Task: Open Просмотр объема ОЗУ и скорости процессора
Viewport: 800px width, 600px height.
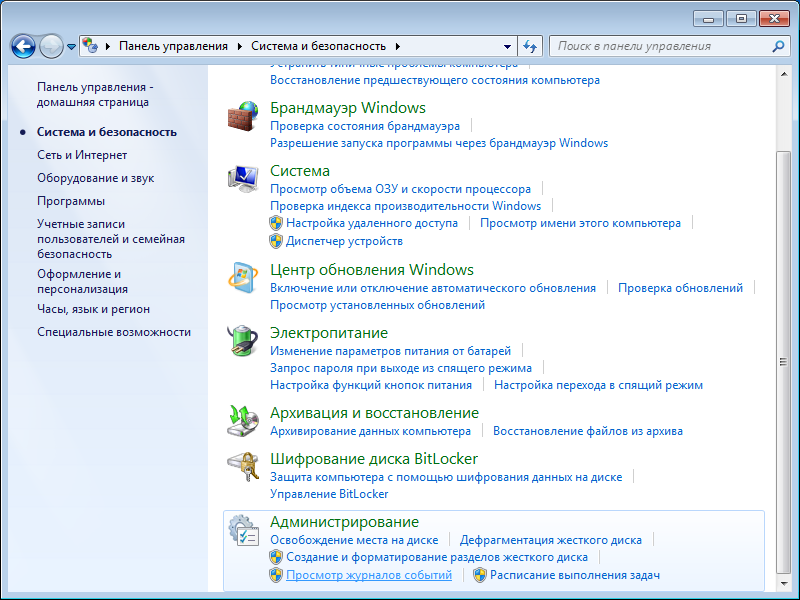Action: pos(400,189)
